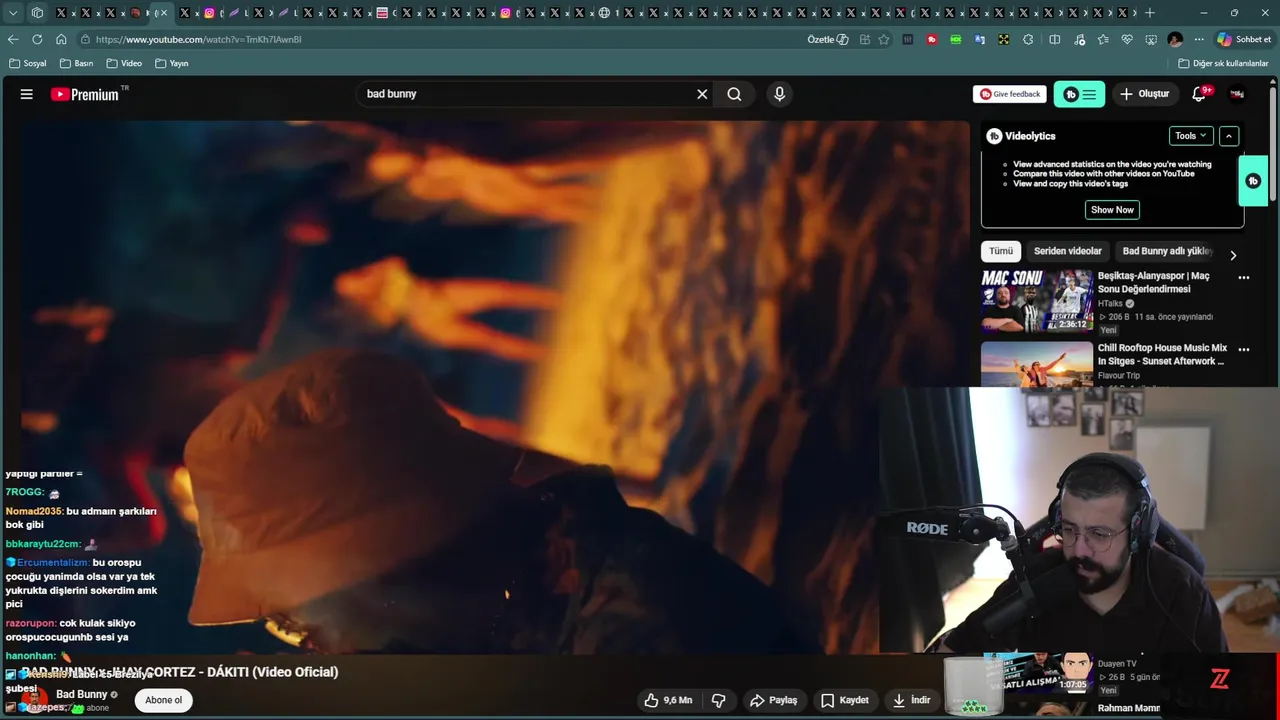Bookmark page with the star icon
The height and width of the screenshot is (720, 1280).
coord(884,39)
